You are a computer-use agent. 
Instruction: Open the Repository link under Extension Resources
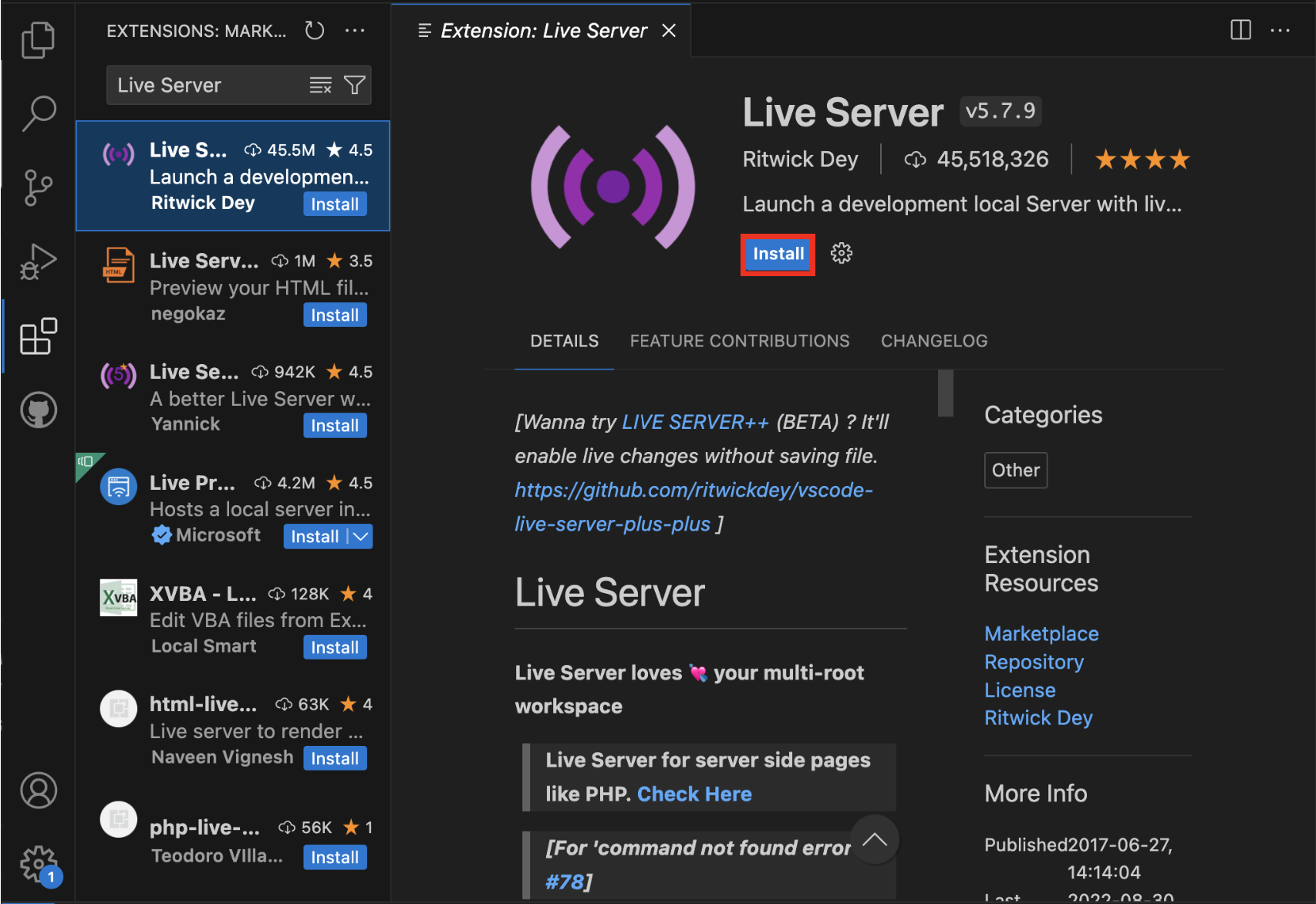[1034, 661]
